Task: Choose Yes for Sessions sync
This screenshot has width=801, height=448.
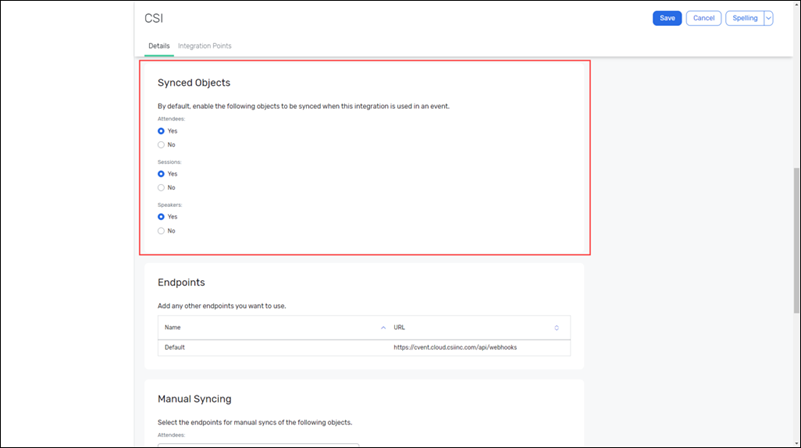Action: [x=161, y=174]
